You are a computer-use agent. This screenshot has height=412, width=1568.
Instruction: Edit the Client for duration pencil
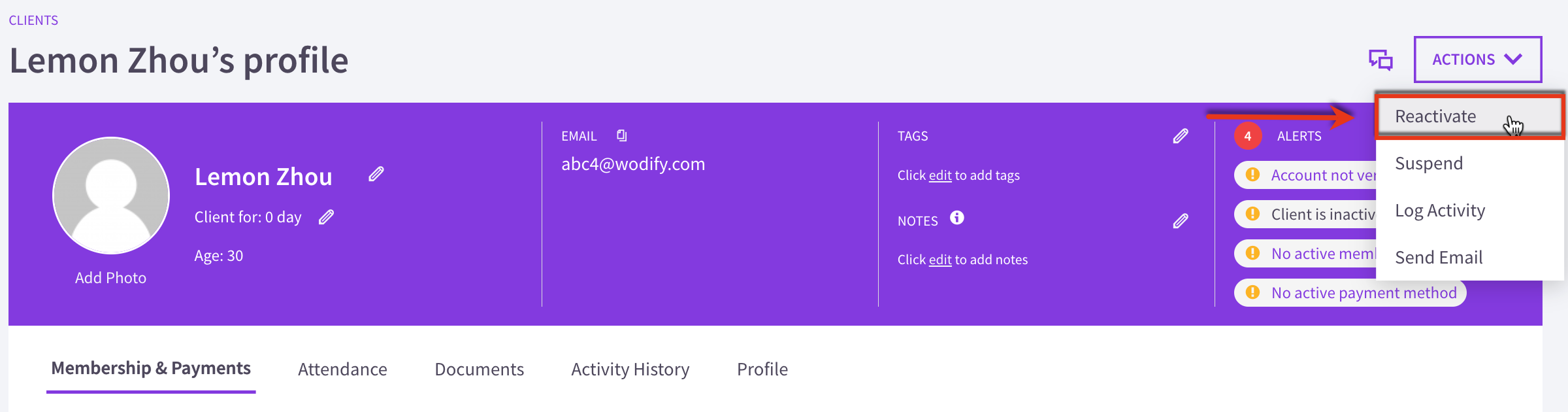point(327,217)
